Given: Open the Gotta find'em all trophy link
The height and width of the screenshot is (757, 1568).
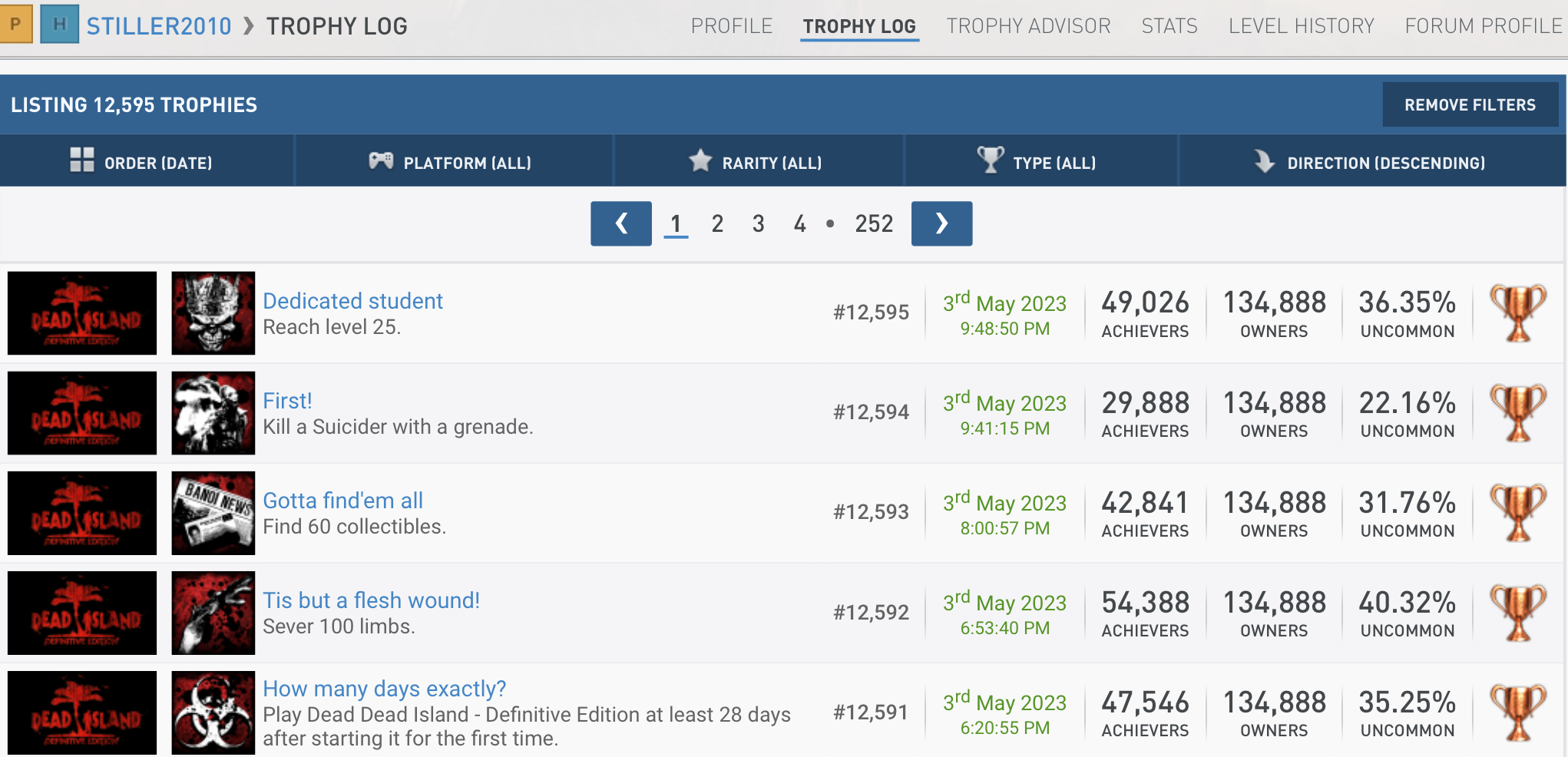Looking at the screenshot, I should 342,501.
